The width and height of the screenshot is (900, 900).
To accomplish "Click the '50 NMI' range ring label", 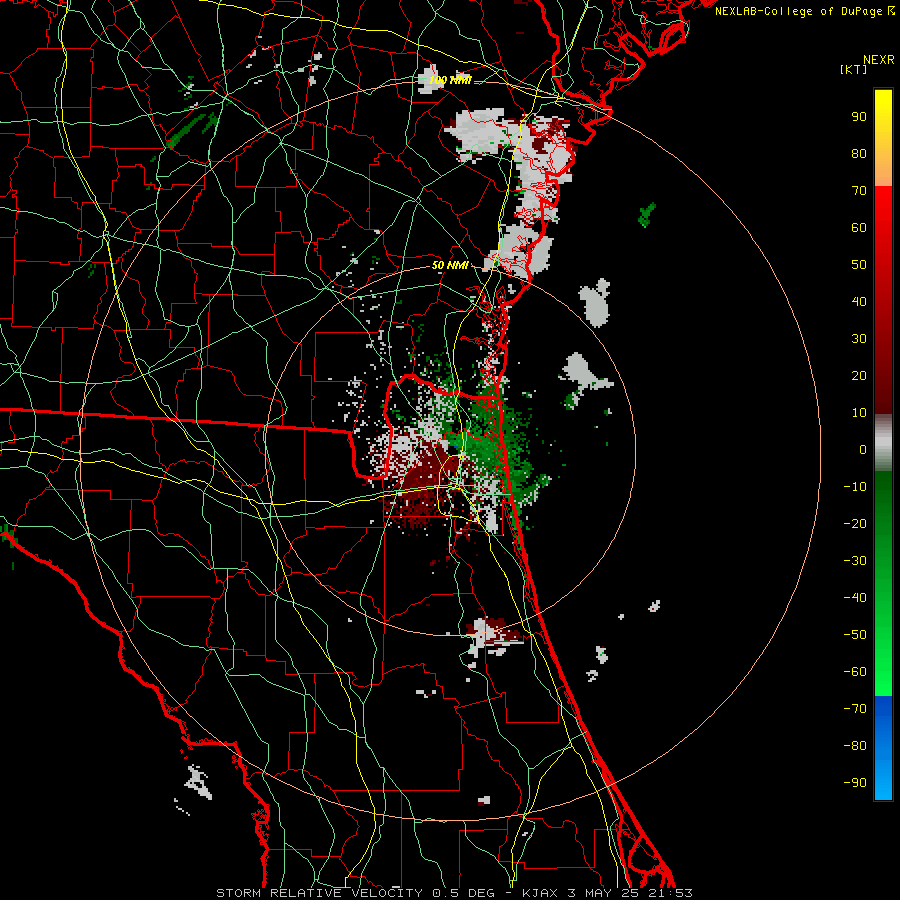I will coord(450,265).
